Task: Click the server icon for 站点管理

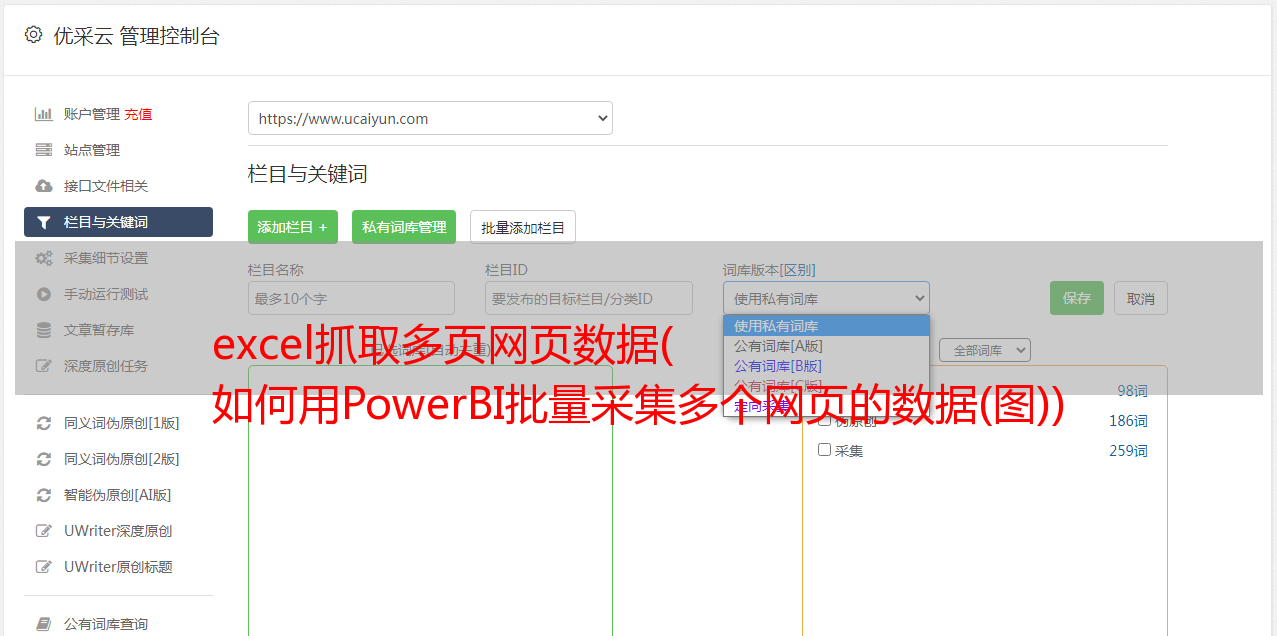Action: pyautogui.click(x=44, y=150)
